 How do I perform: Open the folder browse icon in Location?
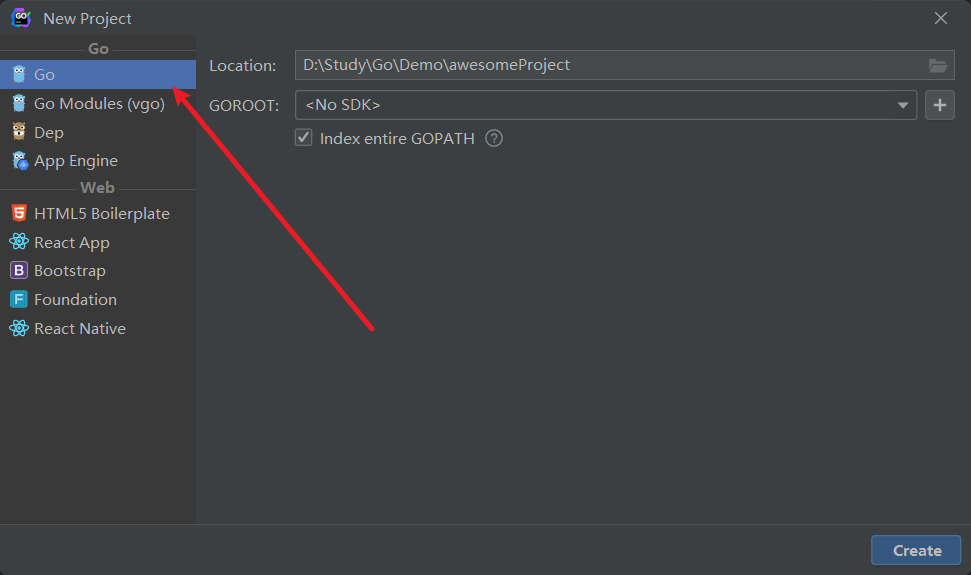[938, 65]
